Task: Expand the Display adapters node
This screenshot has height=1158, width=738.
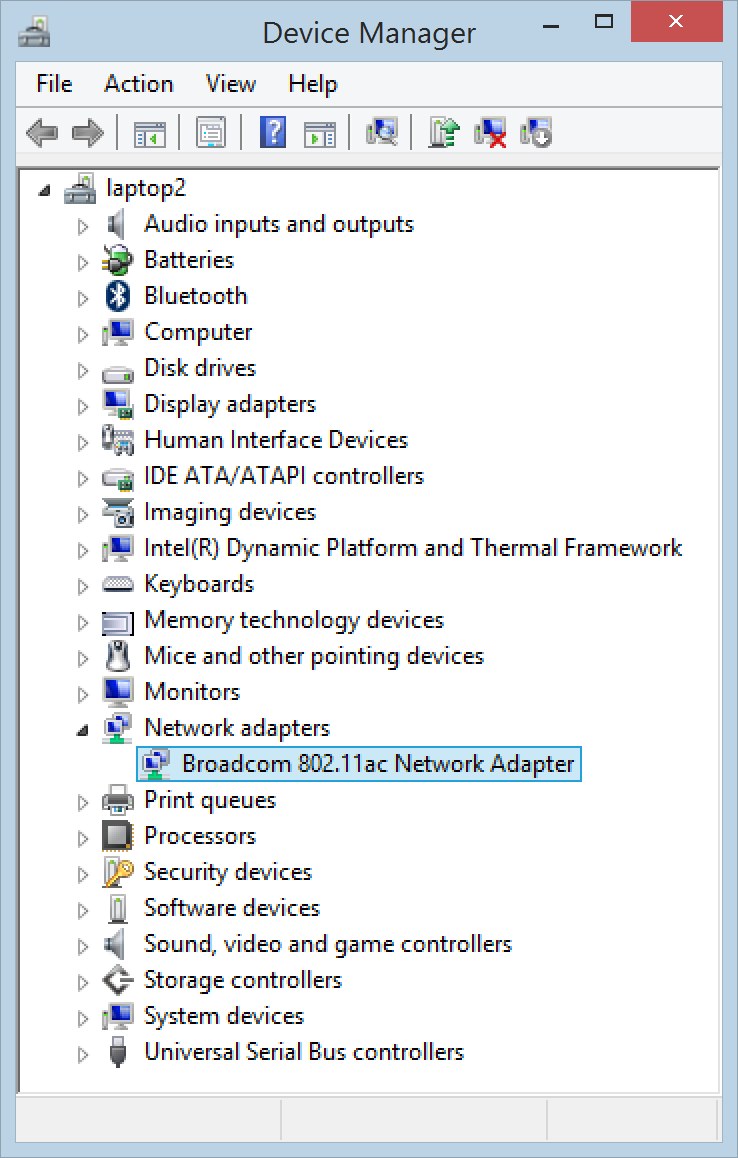Action: coord(83,406)
